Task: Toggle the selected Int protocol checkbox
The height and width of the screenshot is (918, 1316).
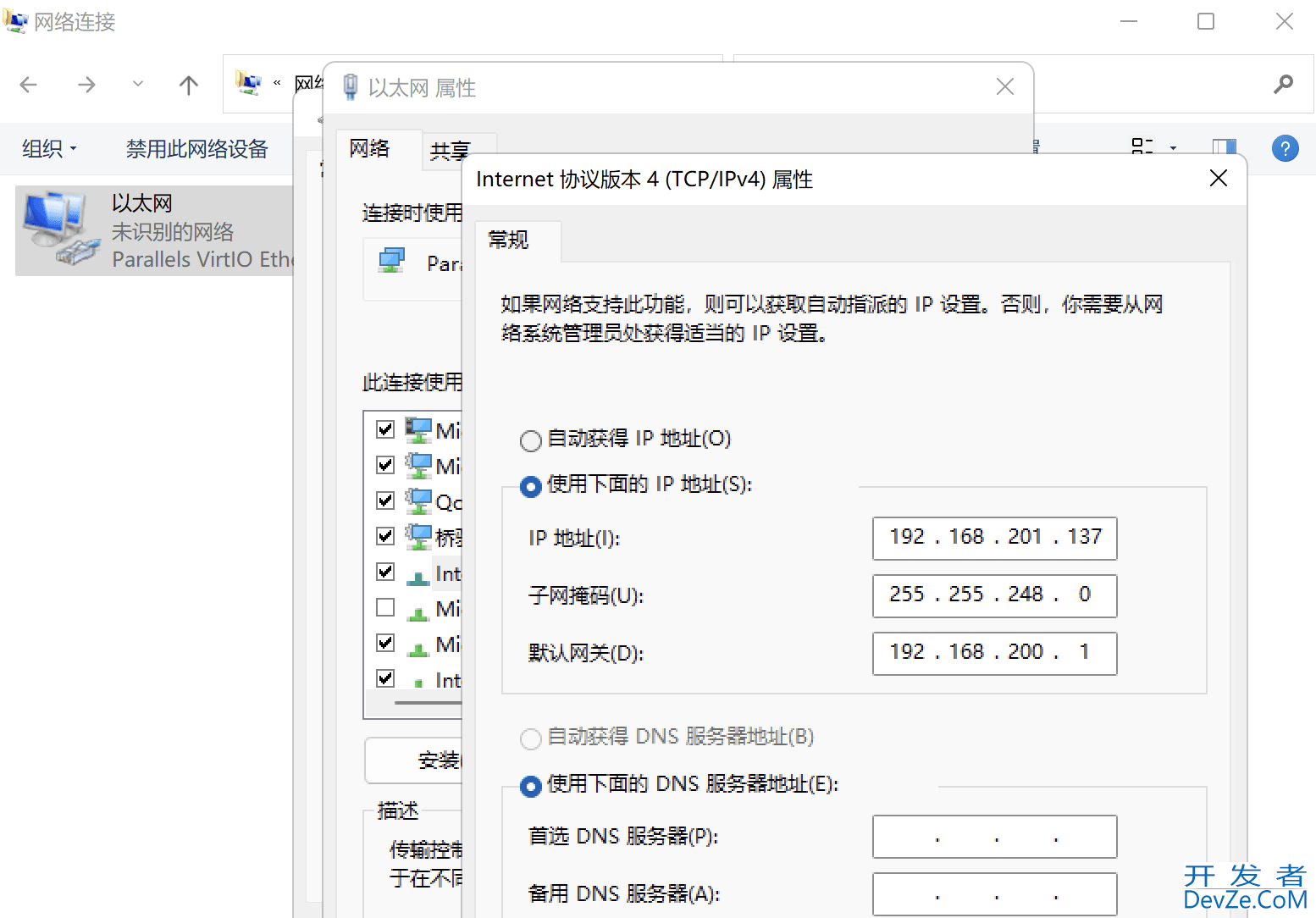Action: [x=385, y=572]
